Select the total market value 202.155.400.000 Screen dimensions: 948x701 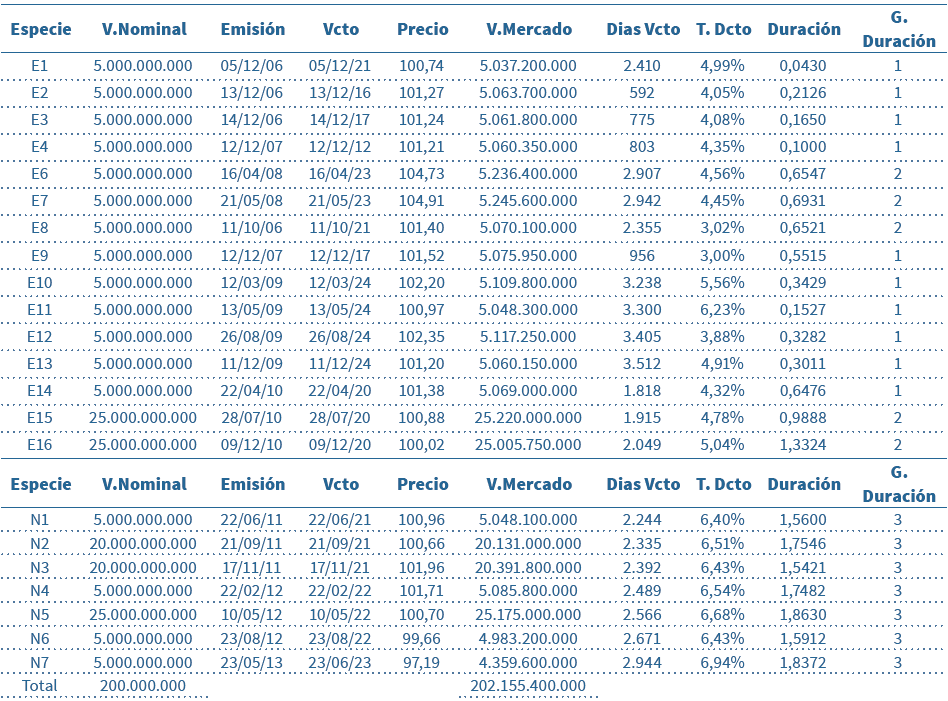click(528, 686)
